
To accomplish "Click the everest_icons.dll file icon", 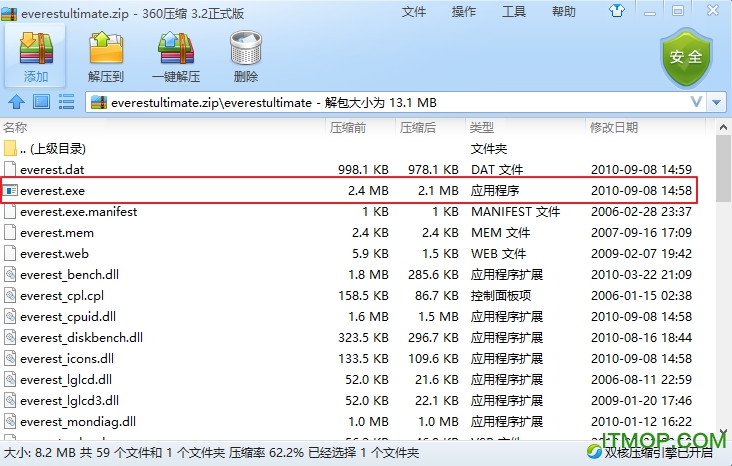I will pos(10,359).
